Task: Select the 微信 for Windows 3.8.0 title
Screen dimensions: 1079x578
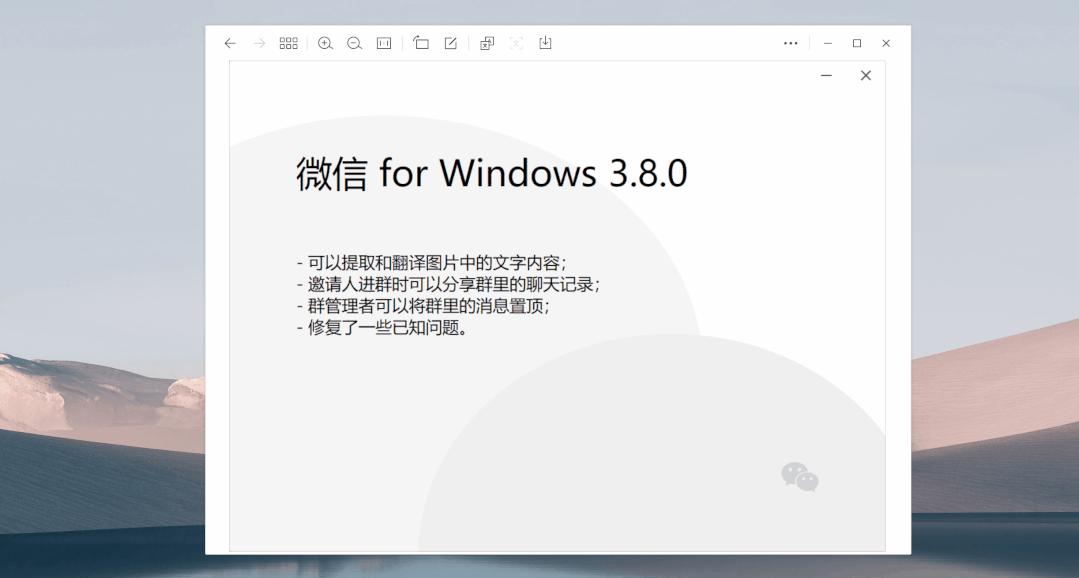Action: tap(492, 173)
